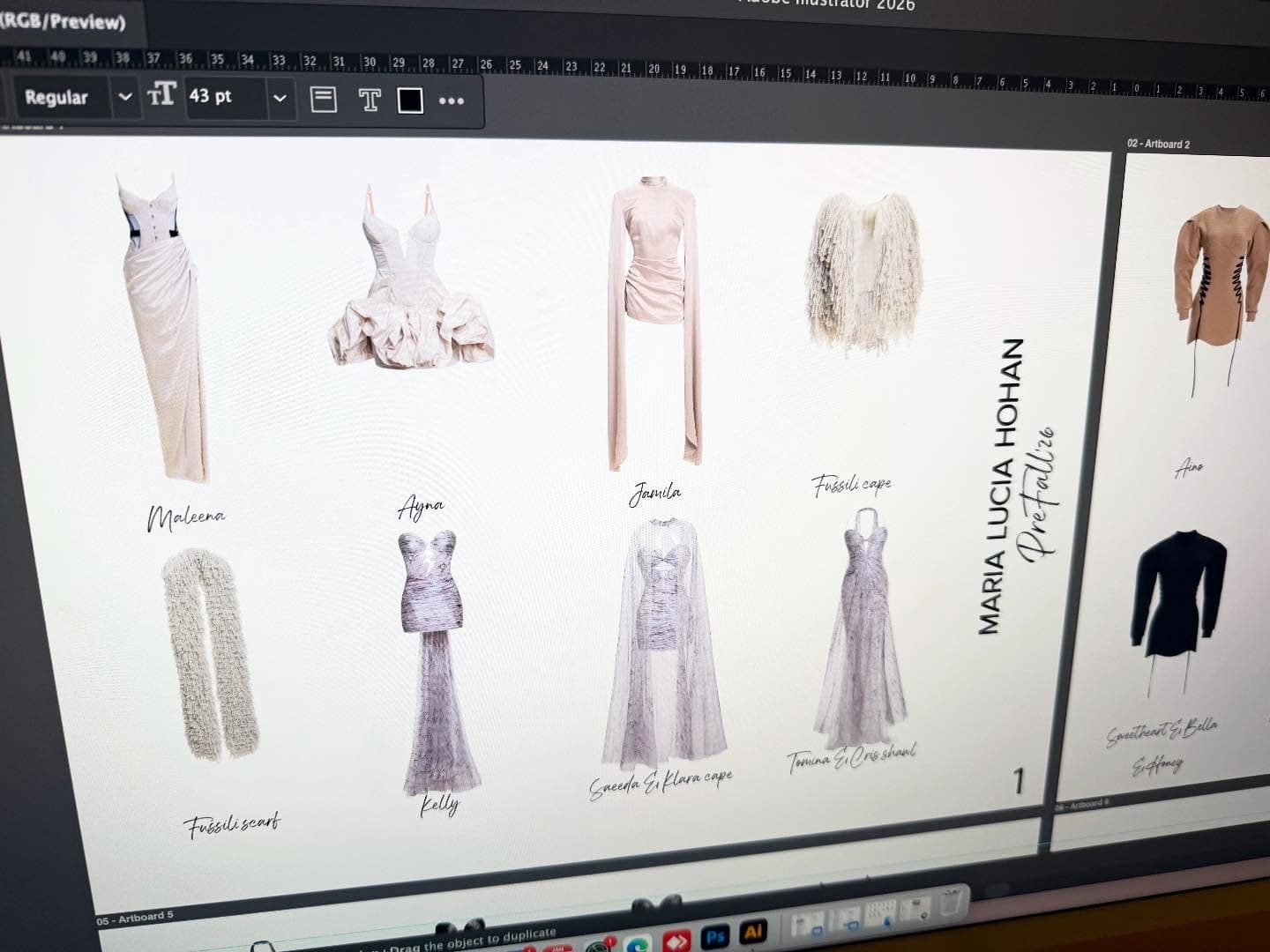This screenshot has height=952, width=1270.
Task: Open the black text fill color swatch
Action: coord(410,100)
